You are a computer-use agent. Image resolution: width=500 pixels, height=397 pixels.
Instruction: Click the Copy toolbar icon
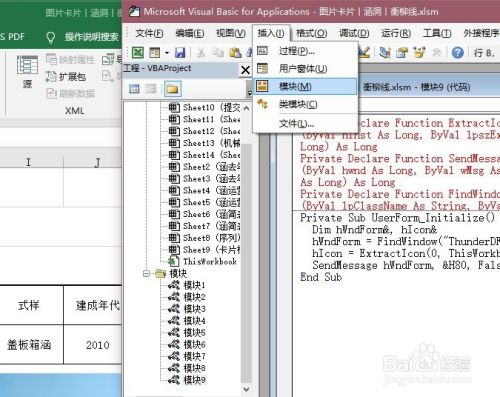[218, 53]
